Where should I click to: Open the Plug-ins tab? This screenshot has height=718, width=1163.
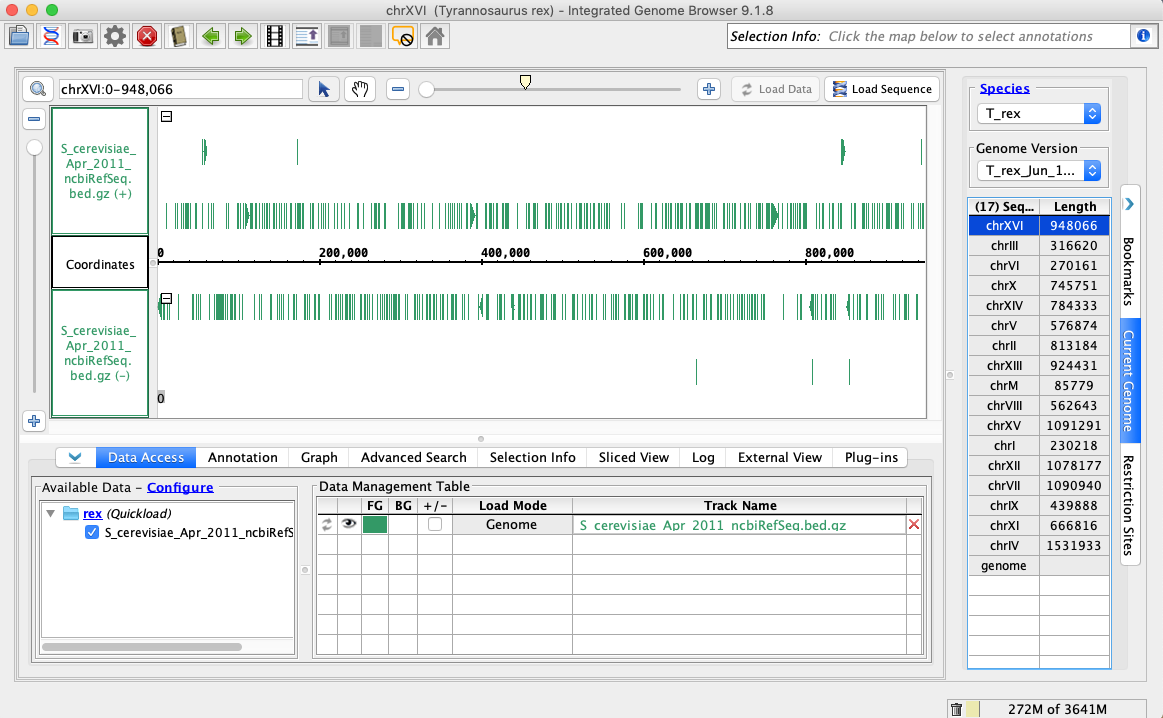coord(872,458)
